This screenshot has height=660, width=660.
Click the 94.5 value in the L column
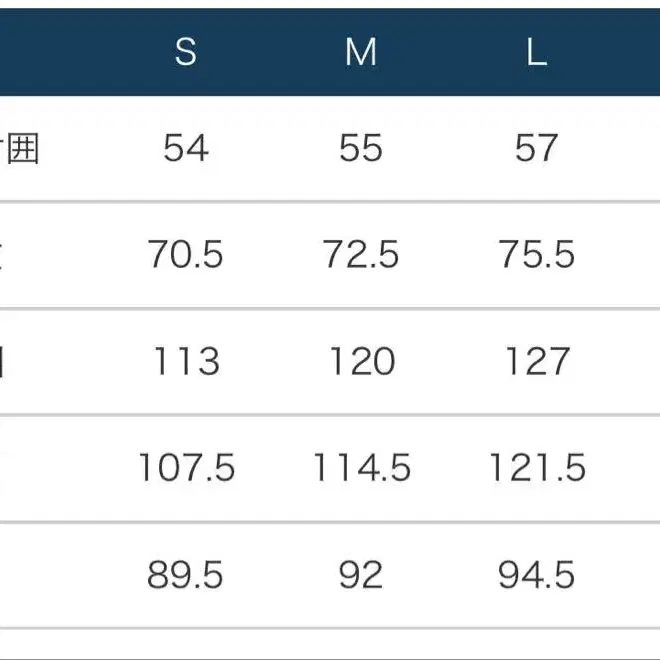point(537,574)
